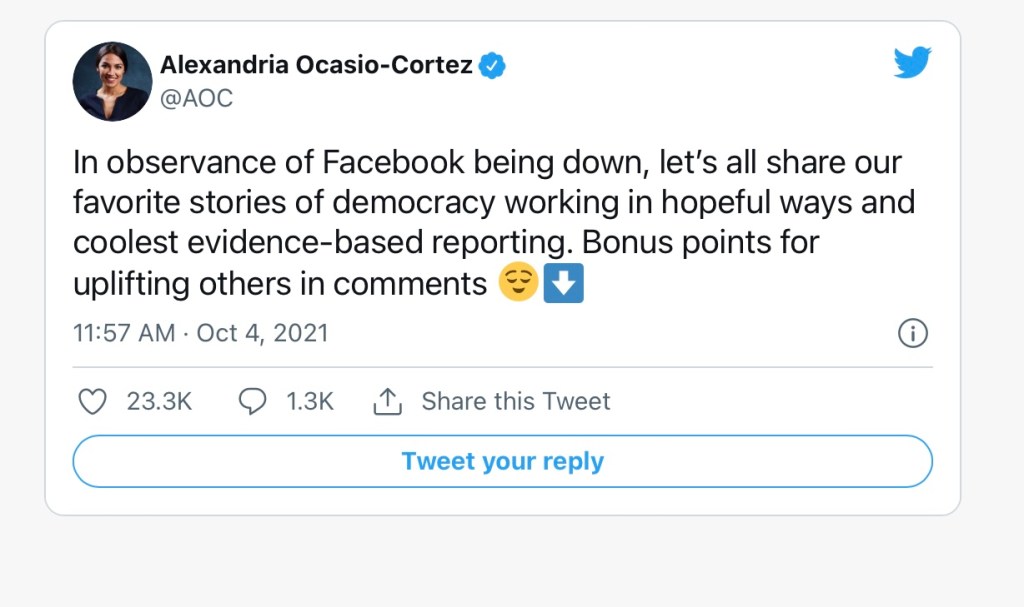
Task: Click the relieved face emoji
Action: coord(516,284)
